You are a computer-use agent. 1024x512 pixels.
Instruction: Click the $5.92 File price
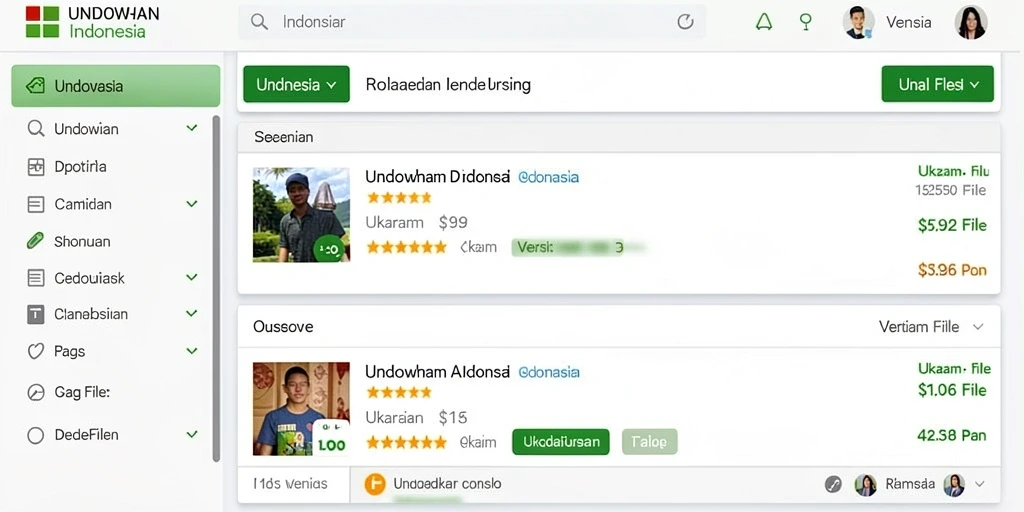[x=952, y=226]
